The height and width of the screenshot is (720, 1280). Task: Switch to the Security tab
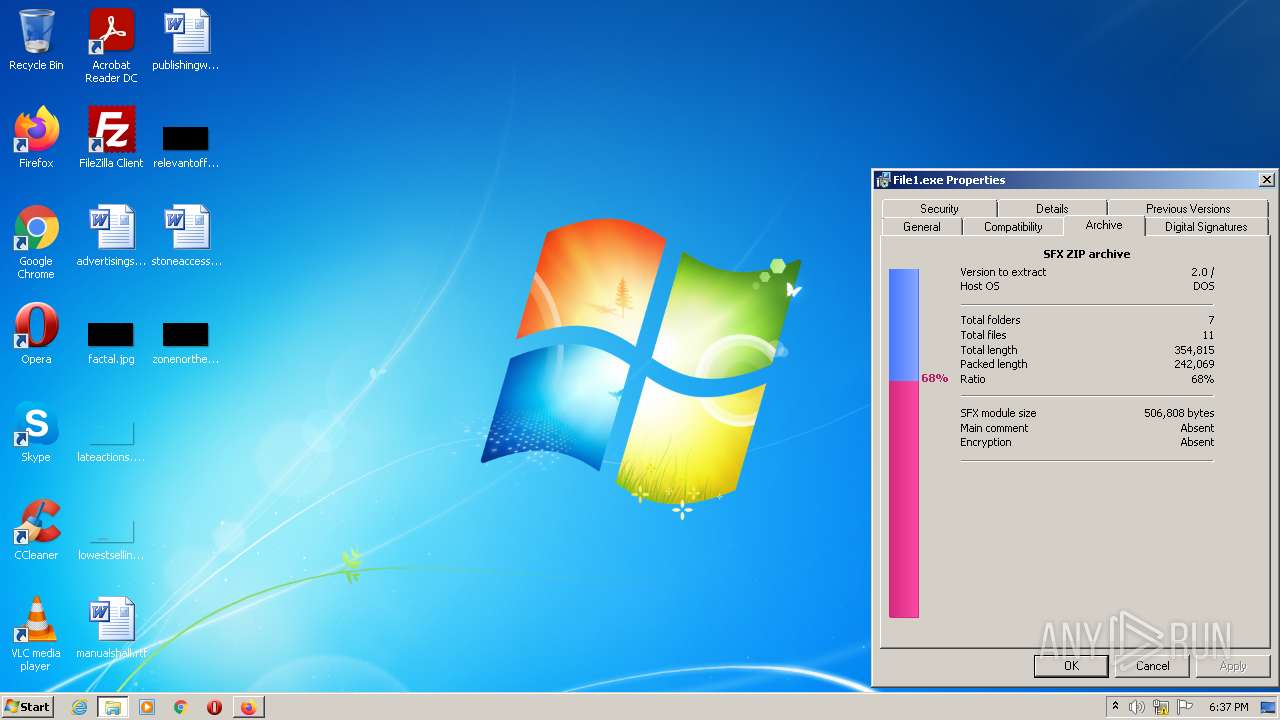coord(939,208)
